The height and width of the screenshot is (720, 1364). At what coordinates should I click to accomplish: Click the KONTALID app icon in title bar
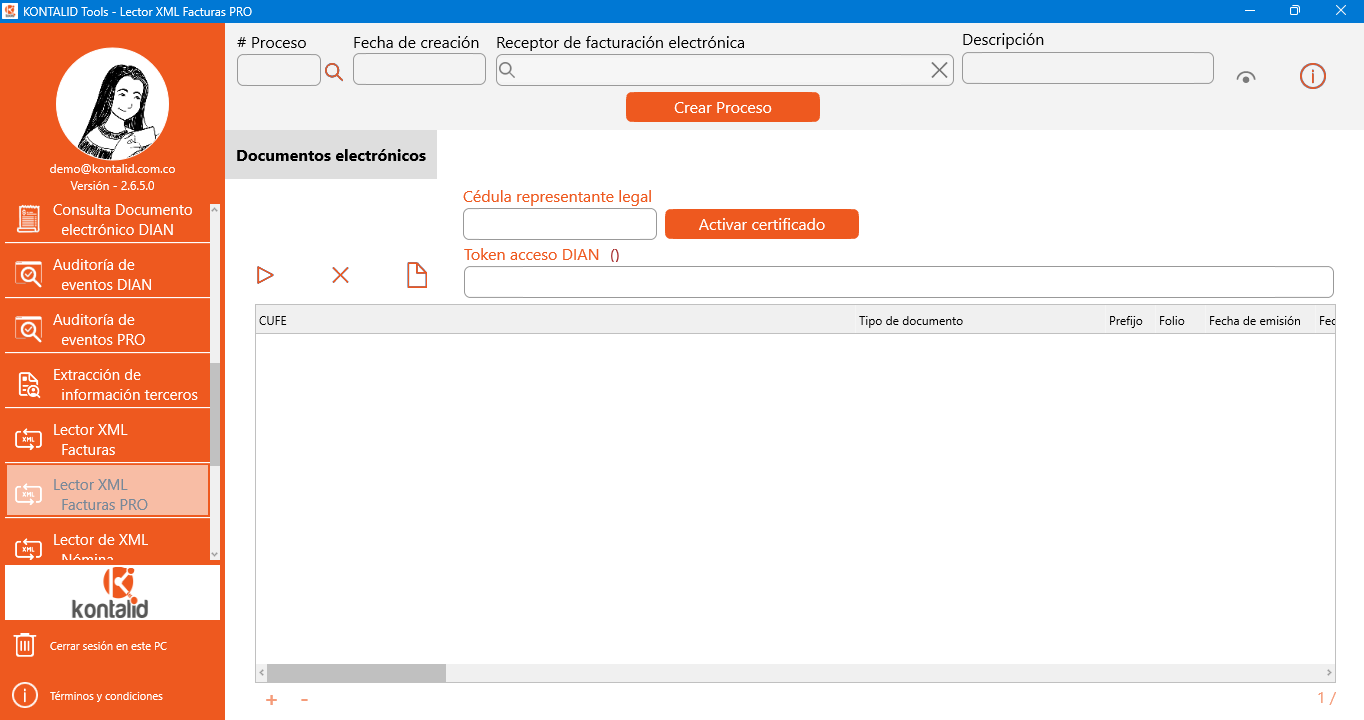[x=11, y=11]
